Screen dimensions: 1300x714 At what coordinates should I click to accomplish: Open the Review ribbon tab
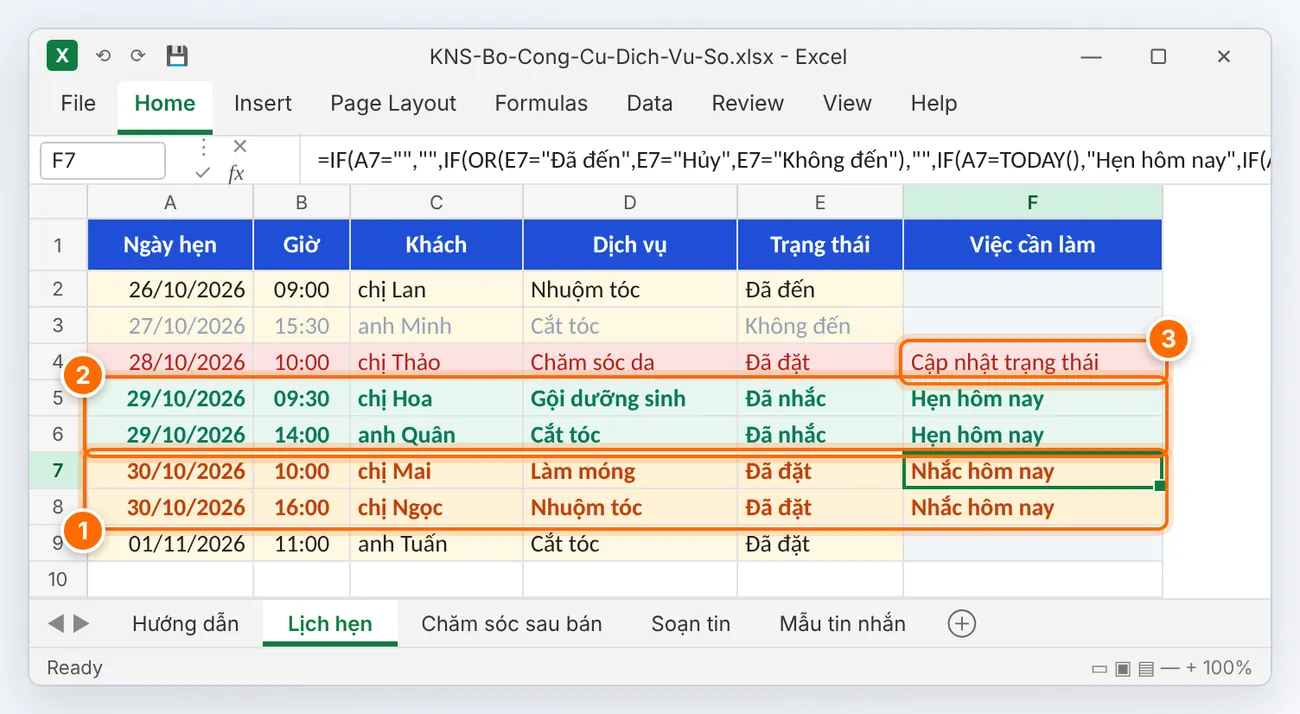748,103
